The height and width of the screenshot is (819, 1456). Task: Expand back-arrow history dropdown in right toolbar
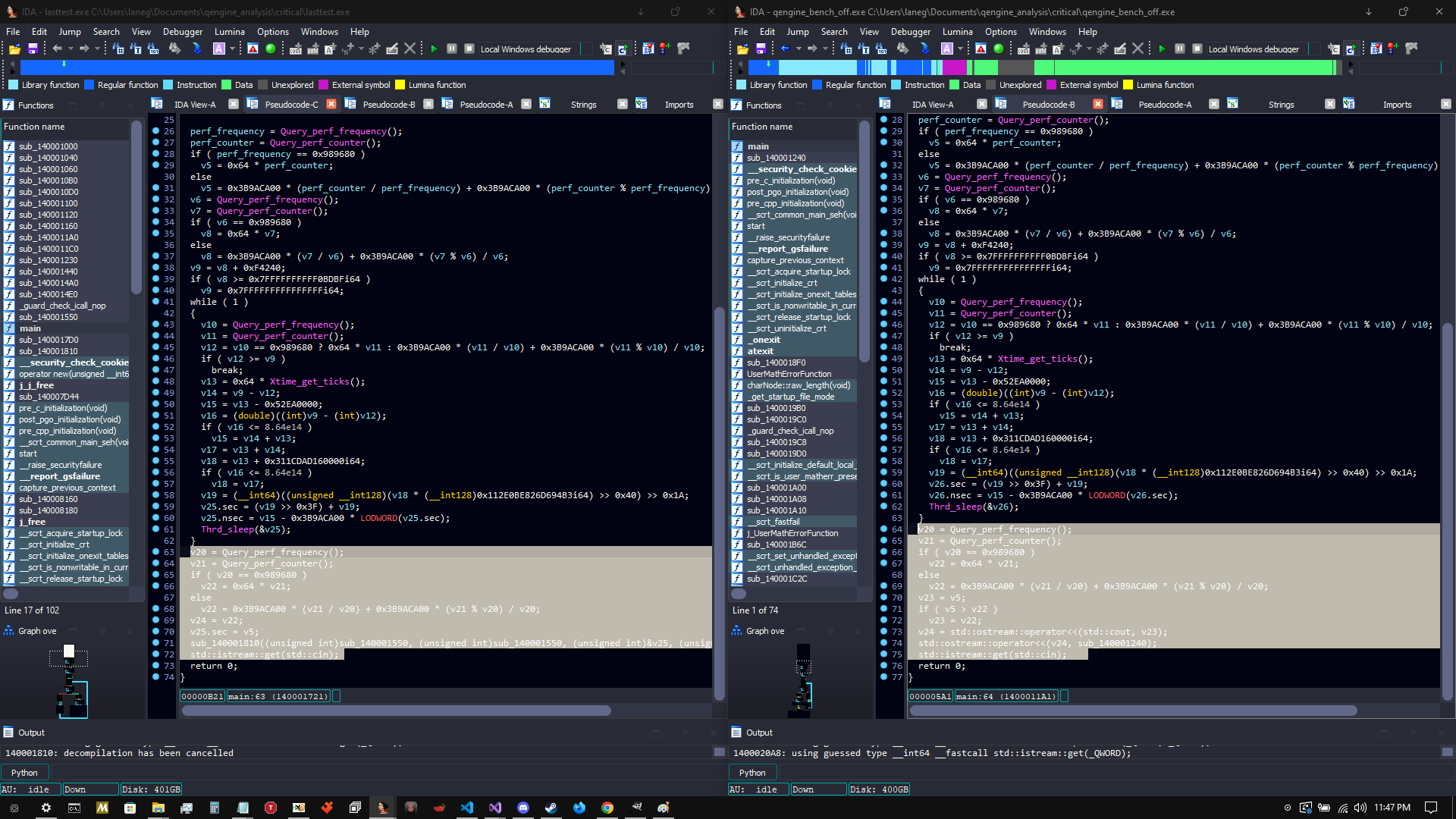coord(799,49)
